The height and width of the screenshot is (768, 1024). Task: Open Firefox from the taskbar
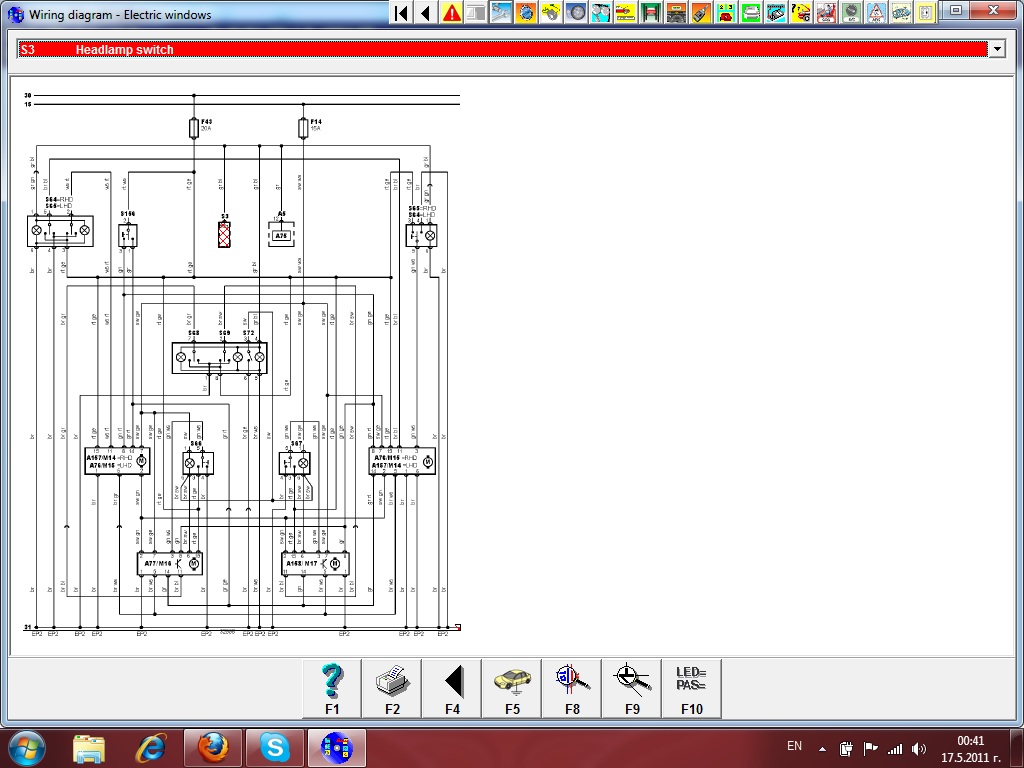pyautogui.click(x=213, y=747)
